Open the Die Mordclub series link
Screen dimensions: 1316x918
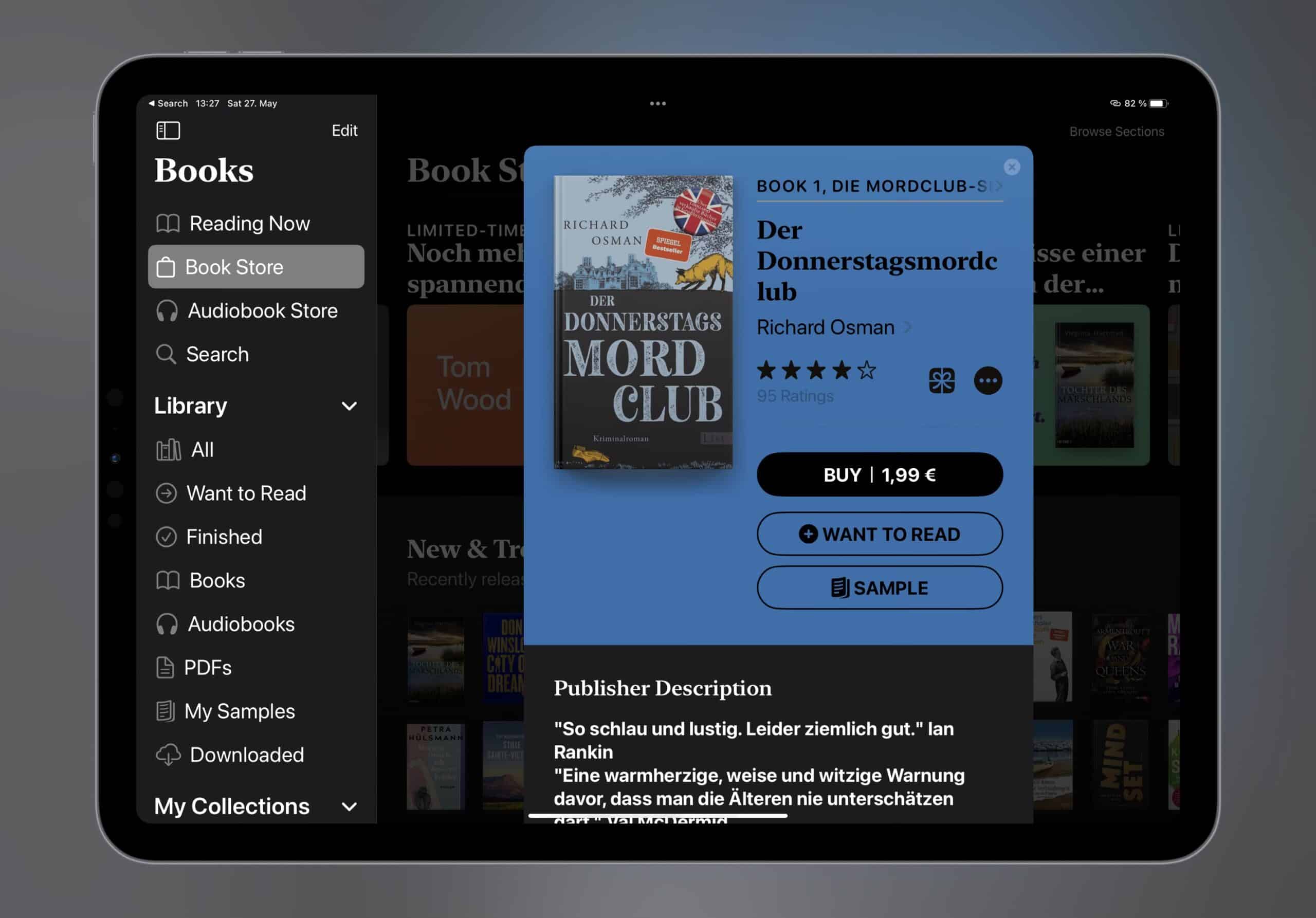[x=879, y=186]
